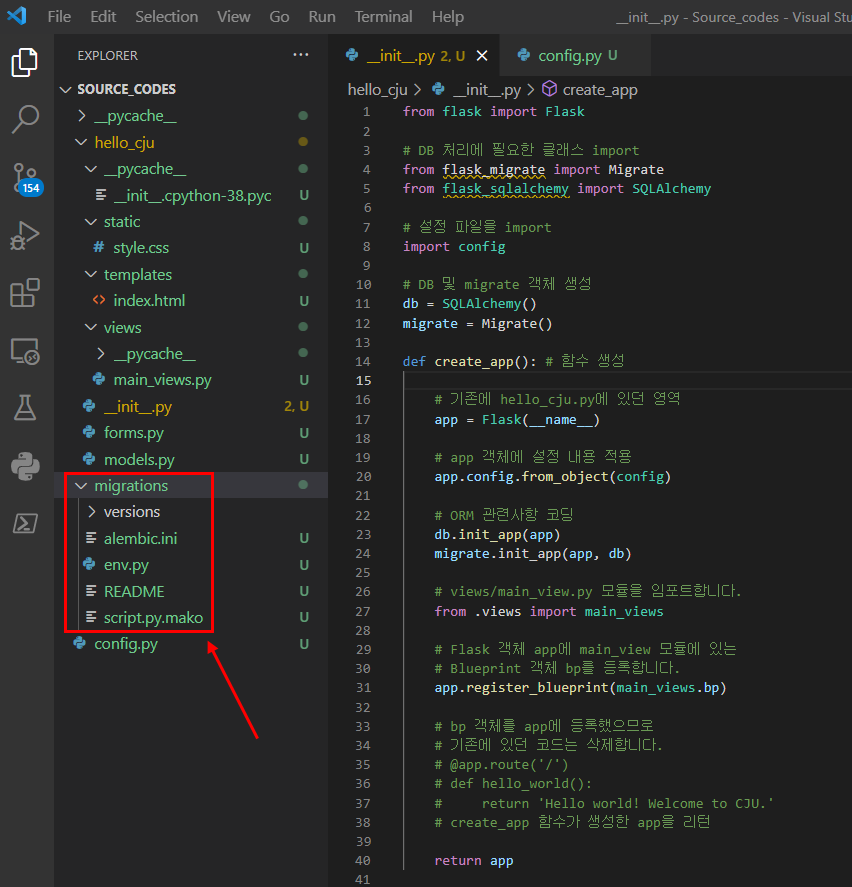Open the Remote Explorer view

point(25,351)
